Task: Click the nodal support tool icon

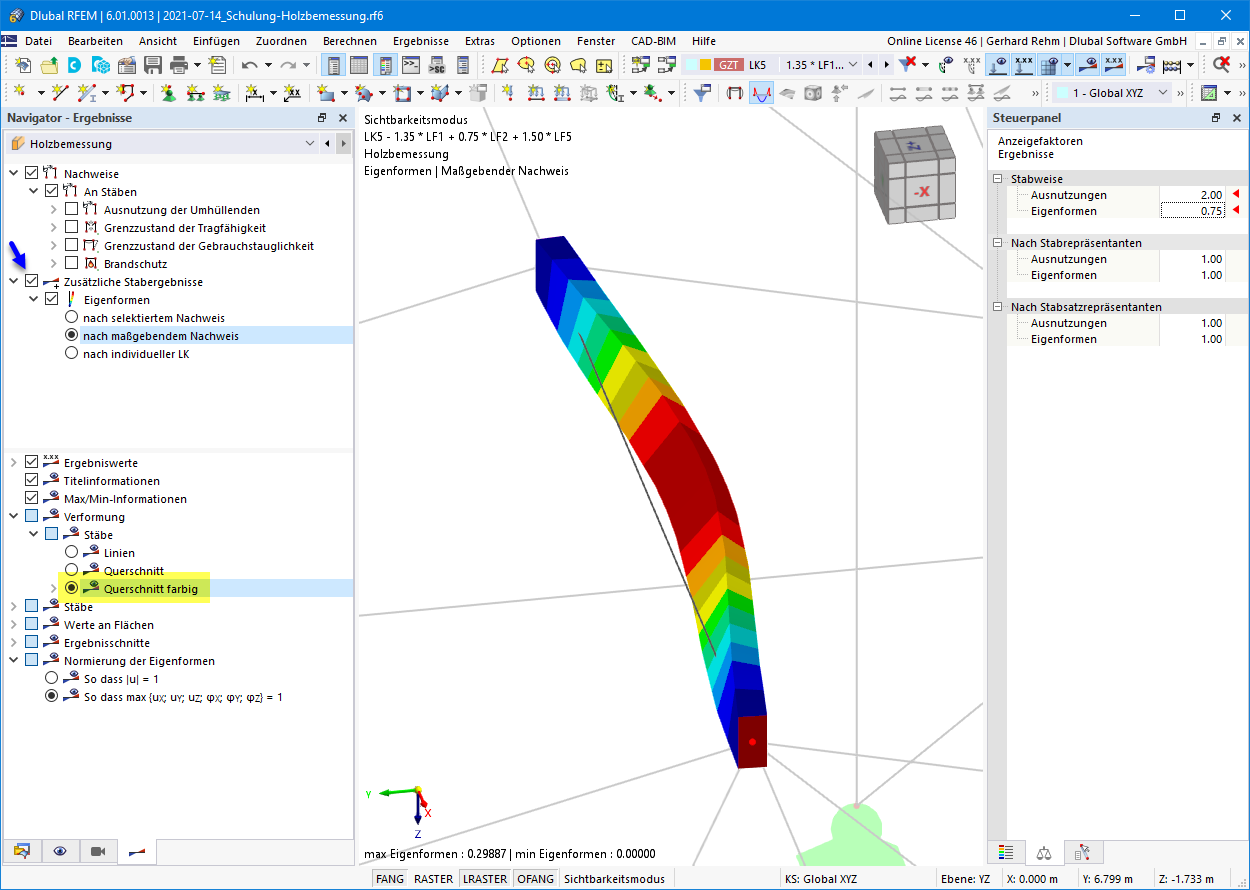Action: (169, 93)
